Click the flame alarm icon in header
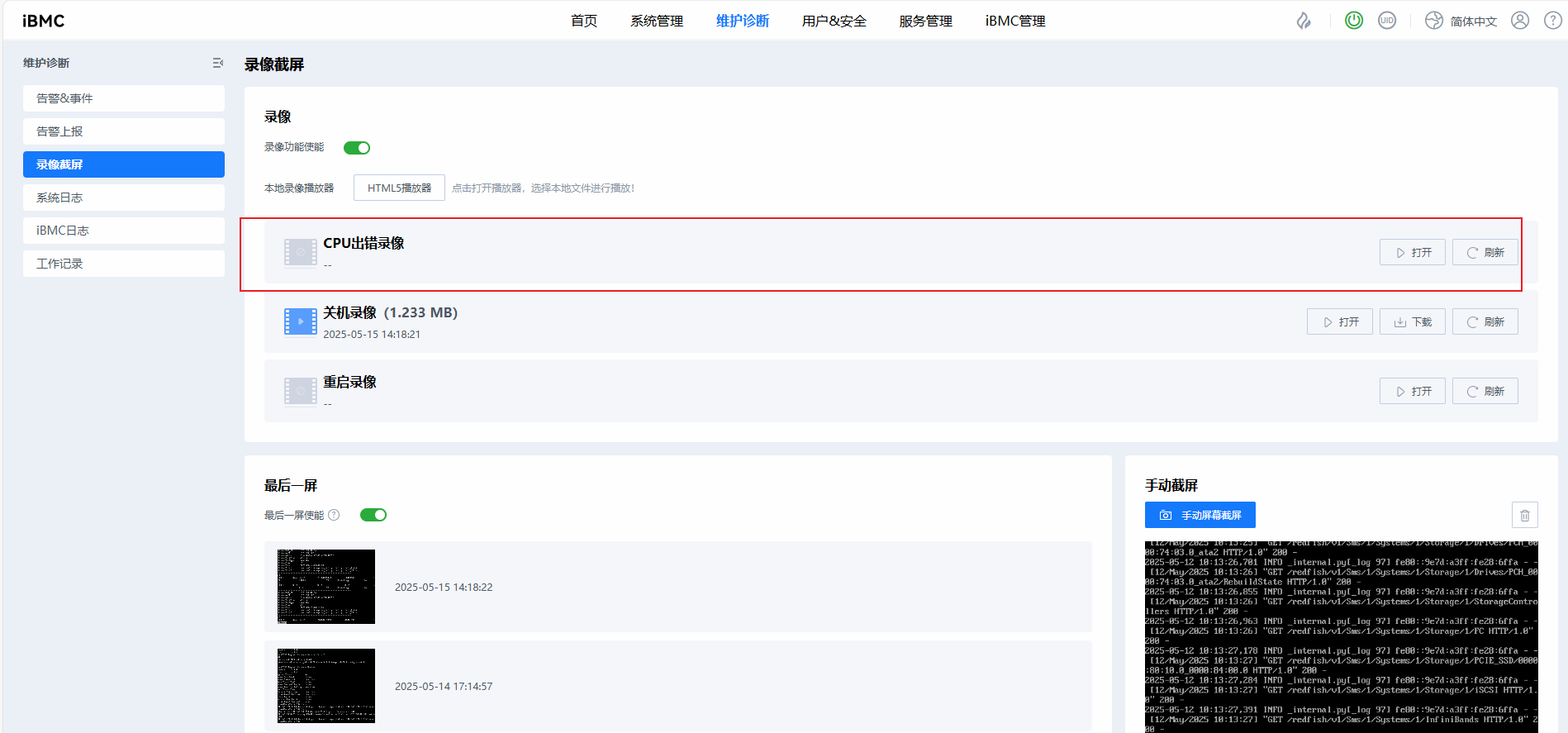 [x=1304, y=21]
